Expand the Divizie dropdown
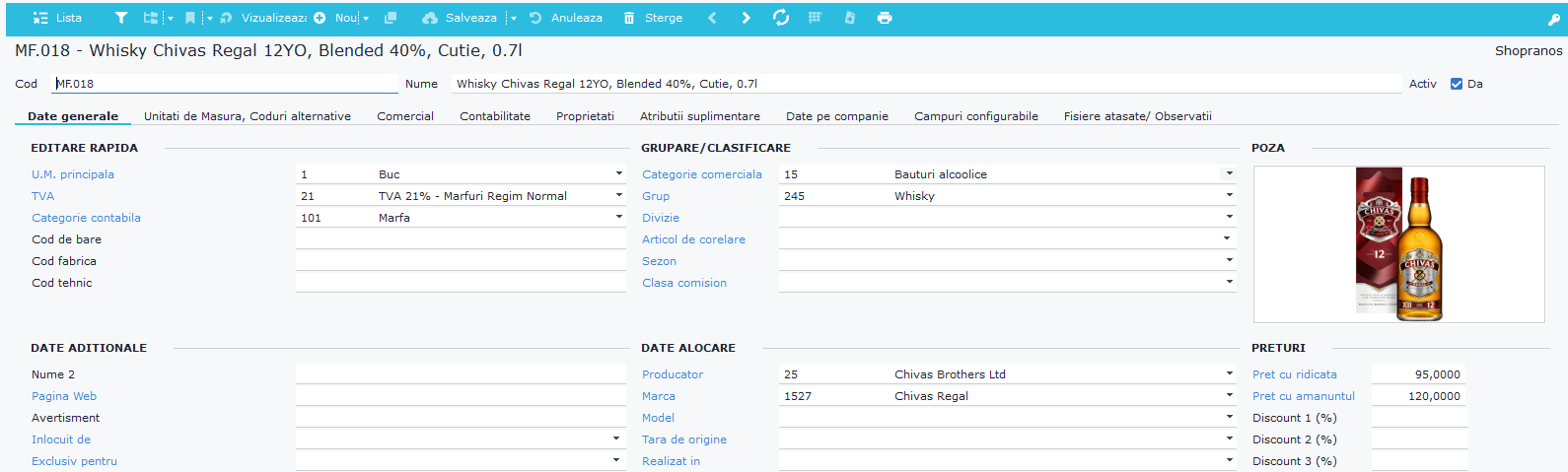The height and width of the screenshot is (472, 1568). pos(1230,217)
